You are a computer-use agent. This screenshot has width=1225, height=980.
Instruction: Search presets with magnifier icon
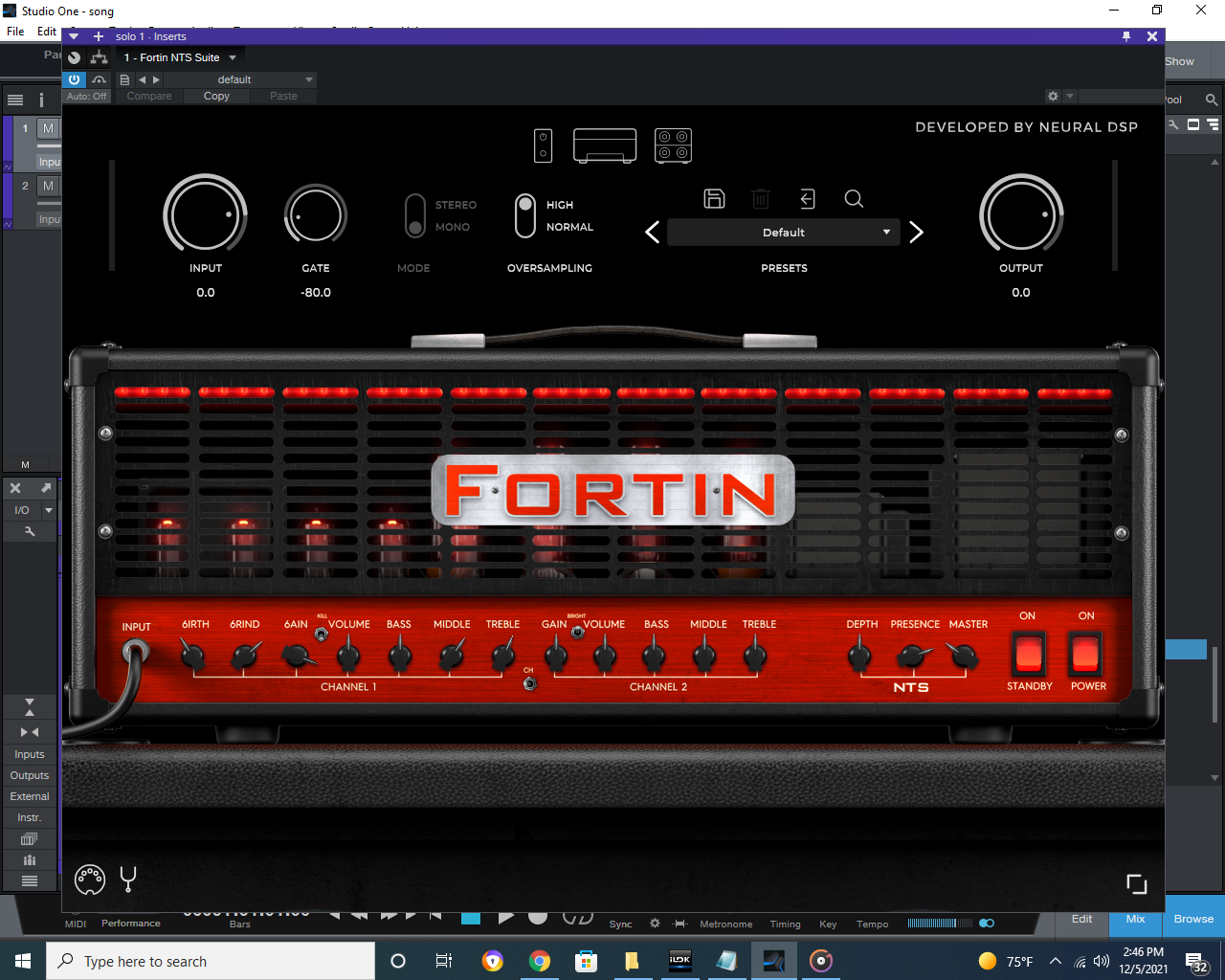tap(854, 199)
